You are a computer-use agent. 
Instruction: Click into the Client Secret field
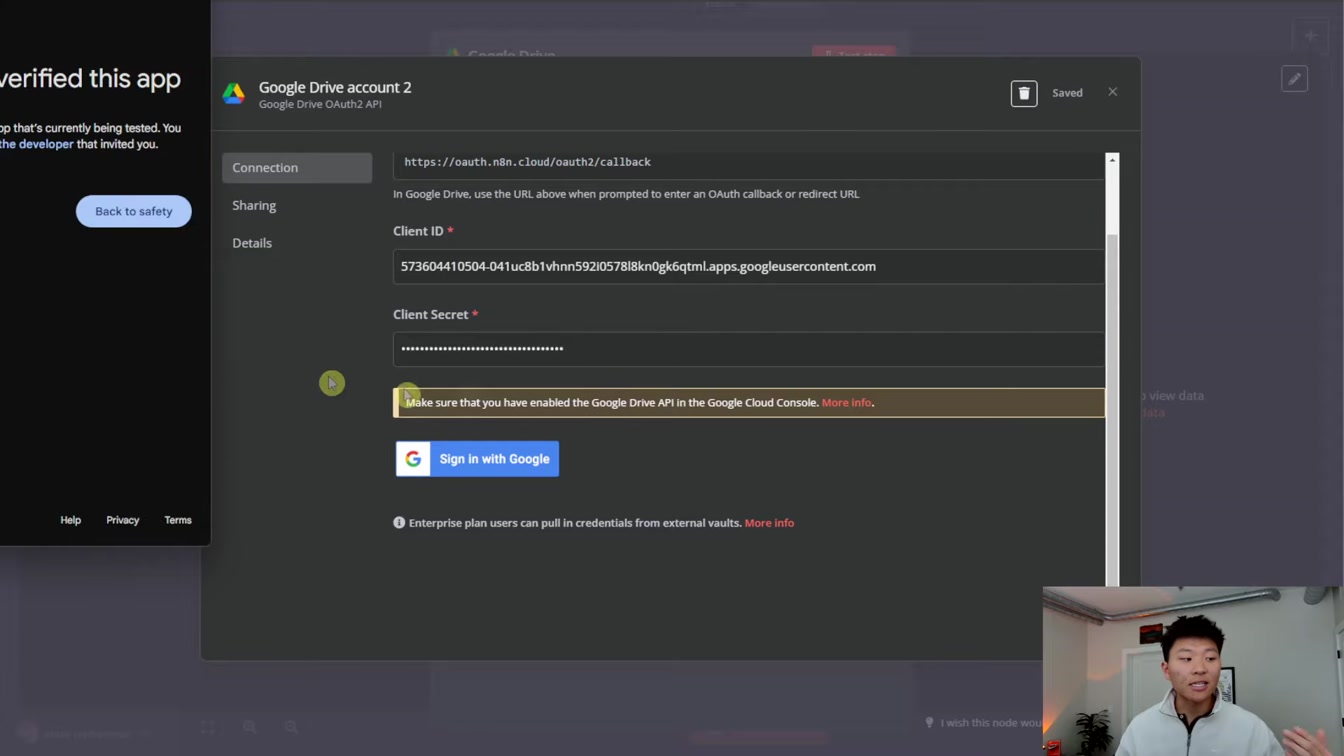click(748, 349)
